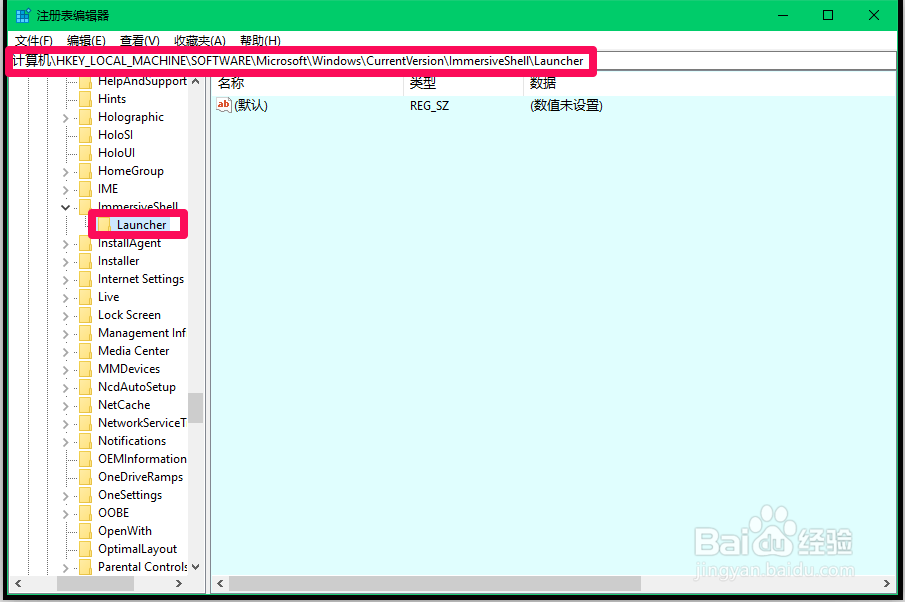The image size is (905, 602).
Task: Click the HoloSI folder icon
Action: click(x=85, y=135)
